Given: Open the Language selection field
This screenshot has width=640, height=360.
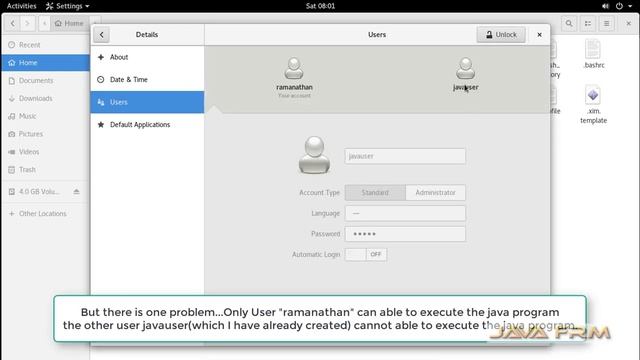Looking at the screenshot, I should tap(405, 213).
